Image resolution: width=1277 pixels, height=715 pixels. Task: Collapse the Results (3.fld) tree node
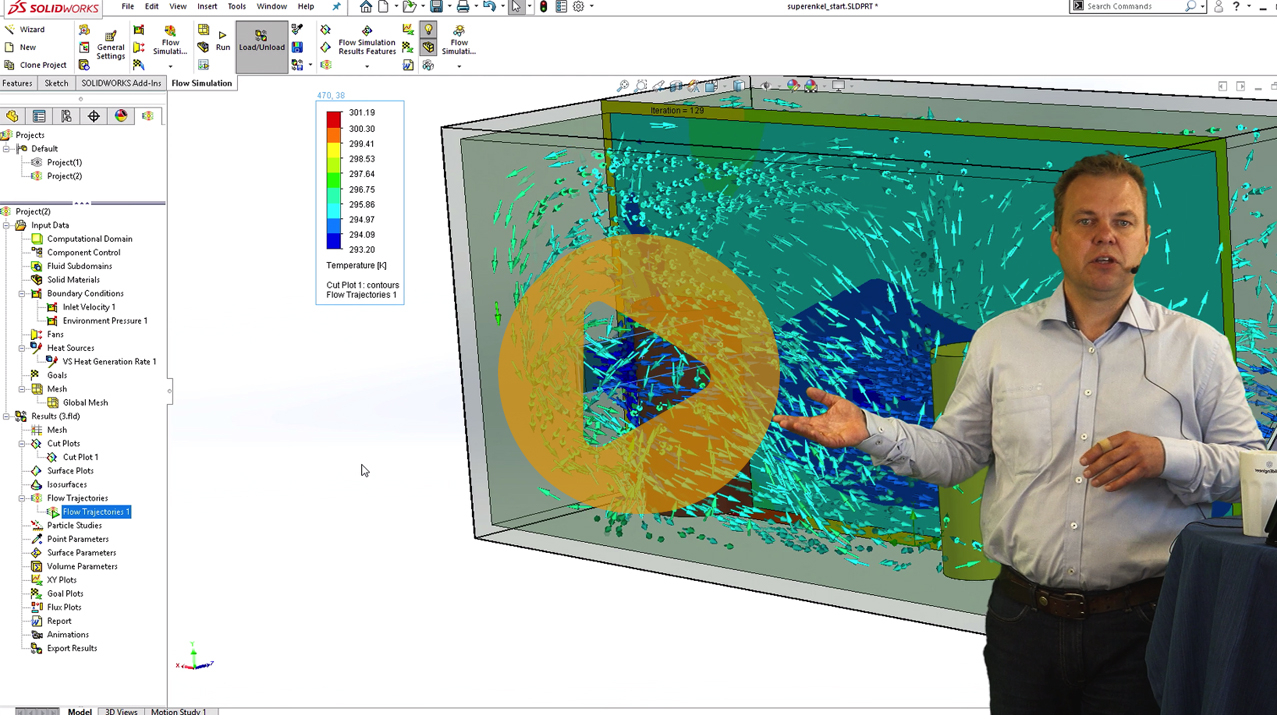coord(7,417)
